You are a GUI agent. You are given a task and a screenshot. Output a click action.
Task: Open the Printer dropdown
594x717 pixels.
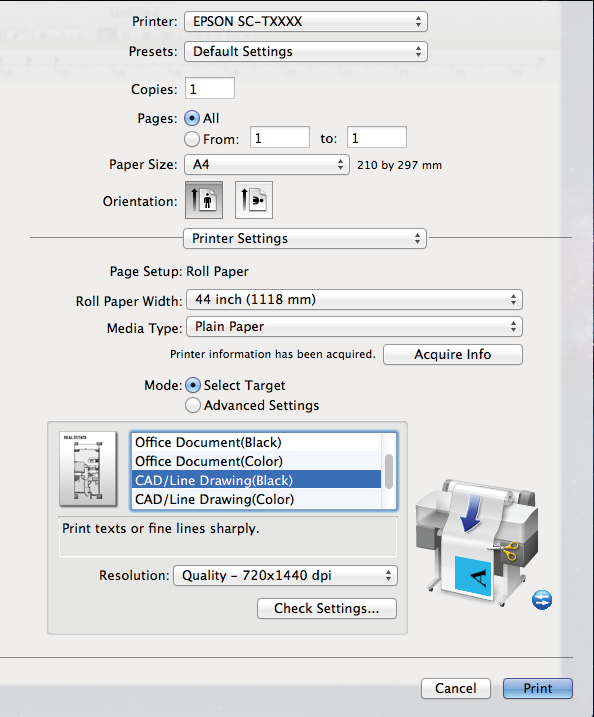click(305, 21)
